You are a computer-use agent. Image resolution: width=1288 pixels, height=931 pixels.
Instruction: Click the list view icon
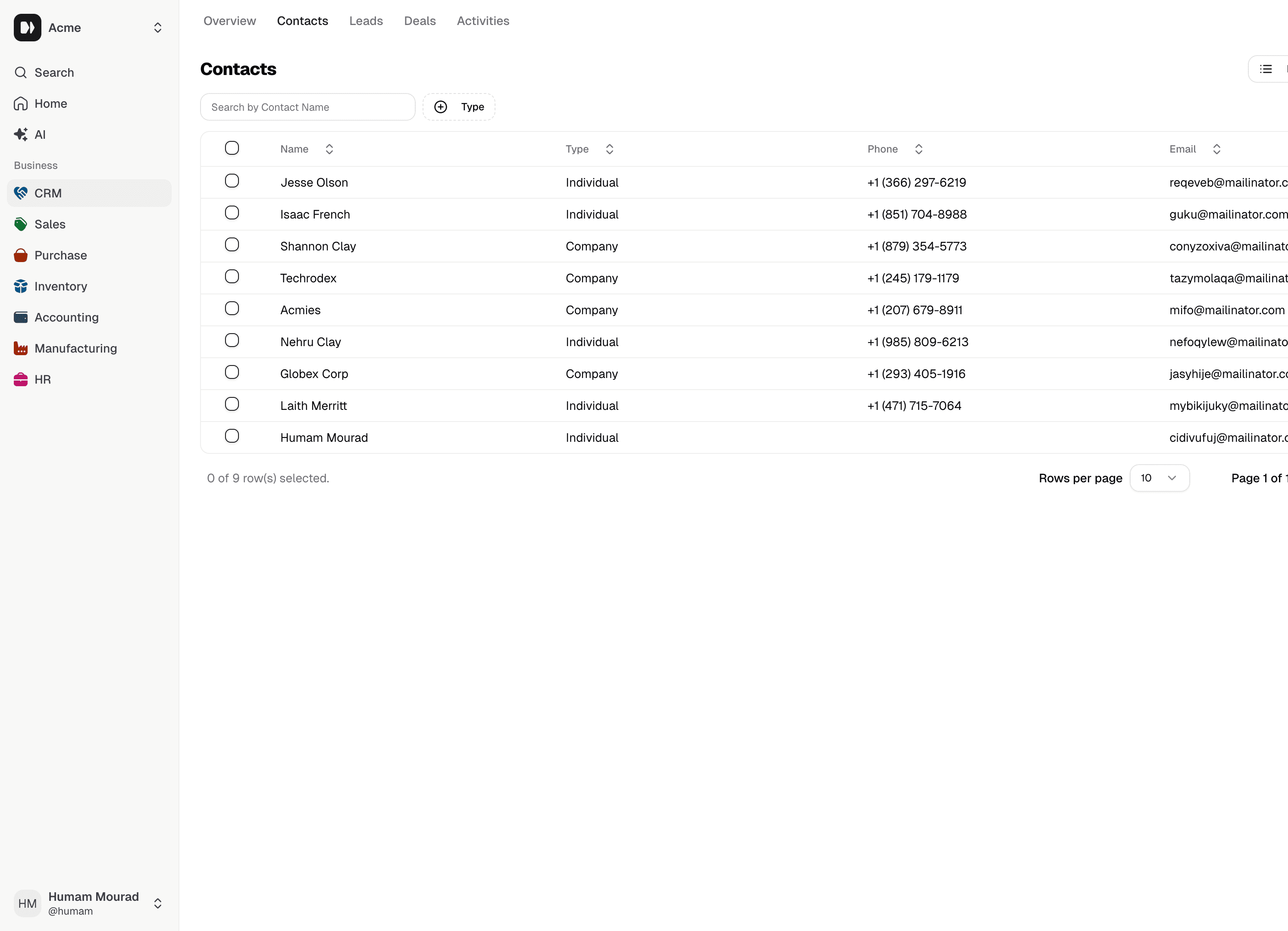pos(1266,69)
